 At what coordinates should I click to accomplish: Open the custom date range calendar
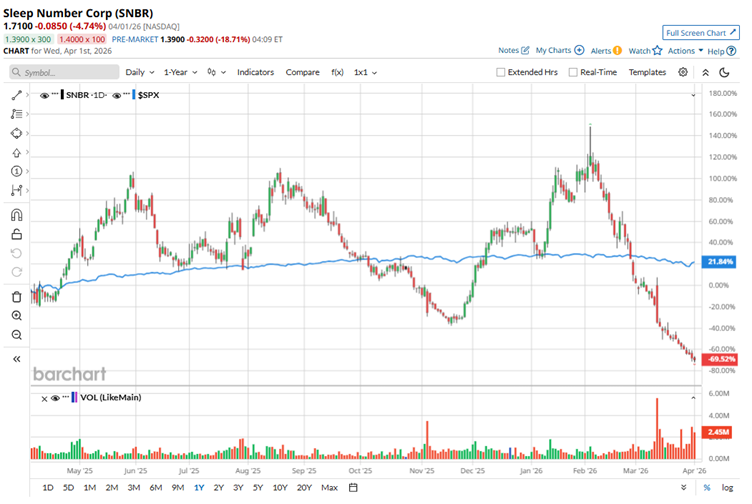coord(353,488)
